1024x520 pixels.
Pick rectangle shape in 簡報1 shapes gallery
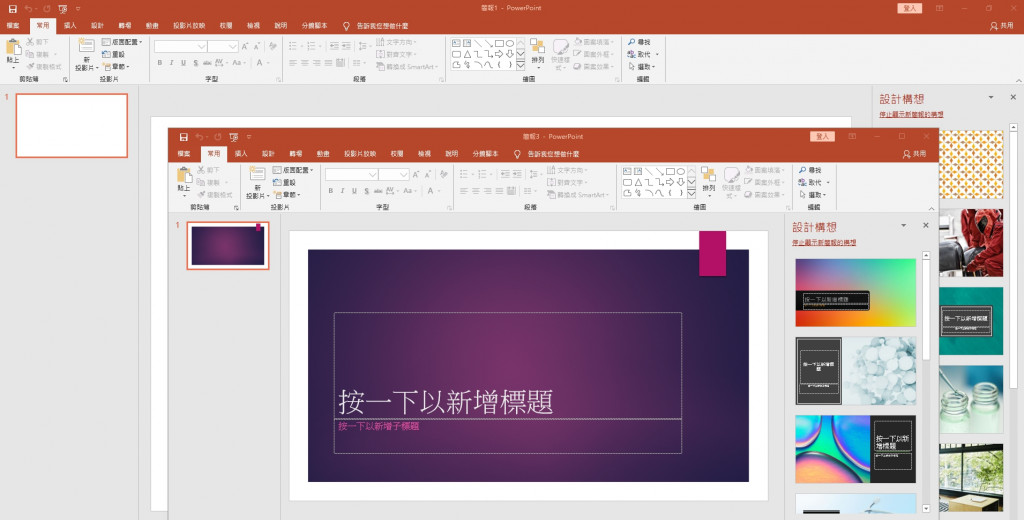pos(499,43)
